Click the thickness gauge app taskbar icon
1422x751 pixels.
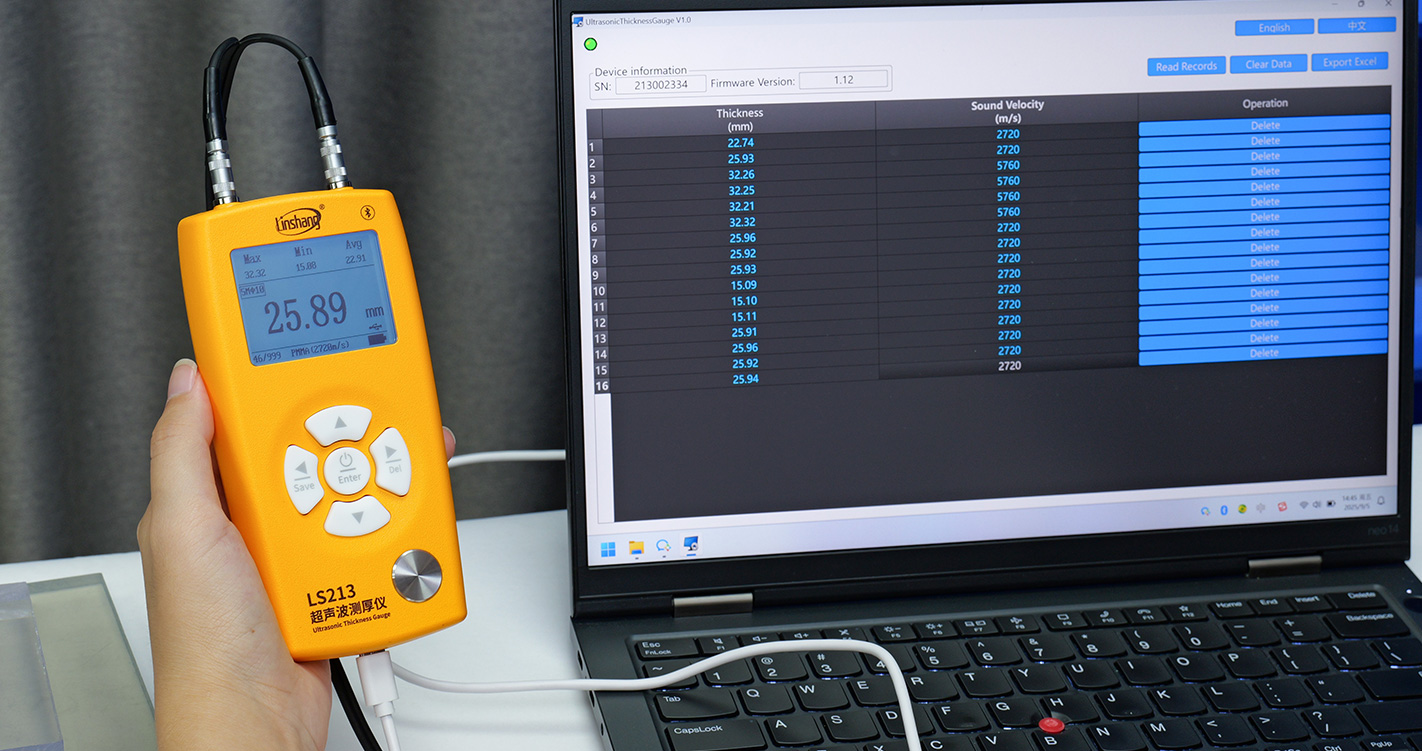pyautogui.click(x=690, y=545)
